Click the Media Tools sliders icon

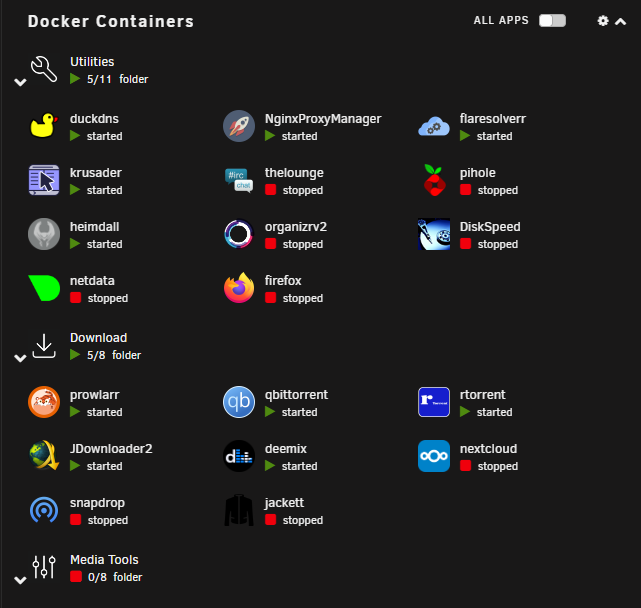[44, 567]
